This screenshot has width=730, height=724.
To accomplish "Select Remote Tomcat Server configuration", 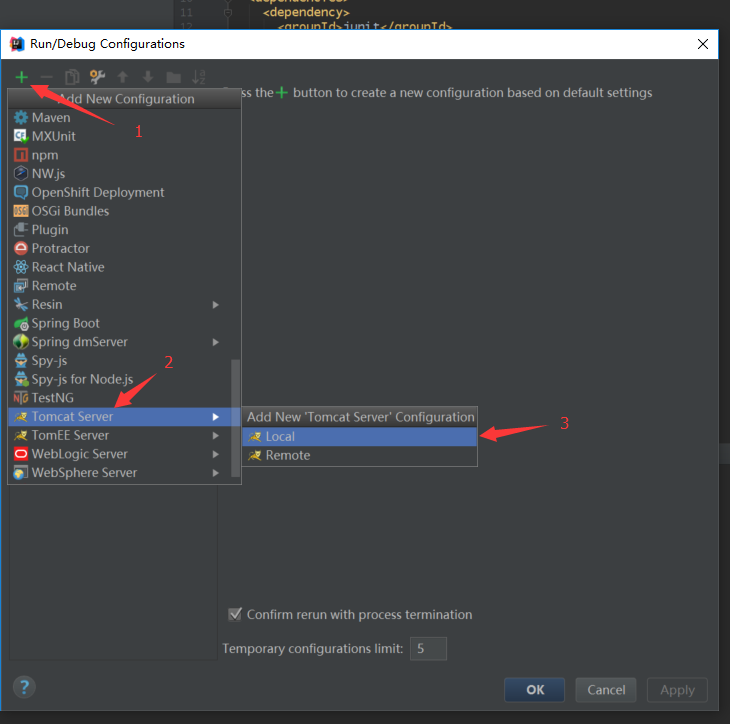I will click(x=359, y=455).
